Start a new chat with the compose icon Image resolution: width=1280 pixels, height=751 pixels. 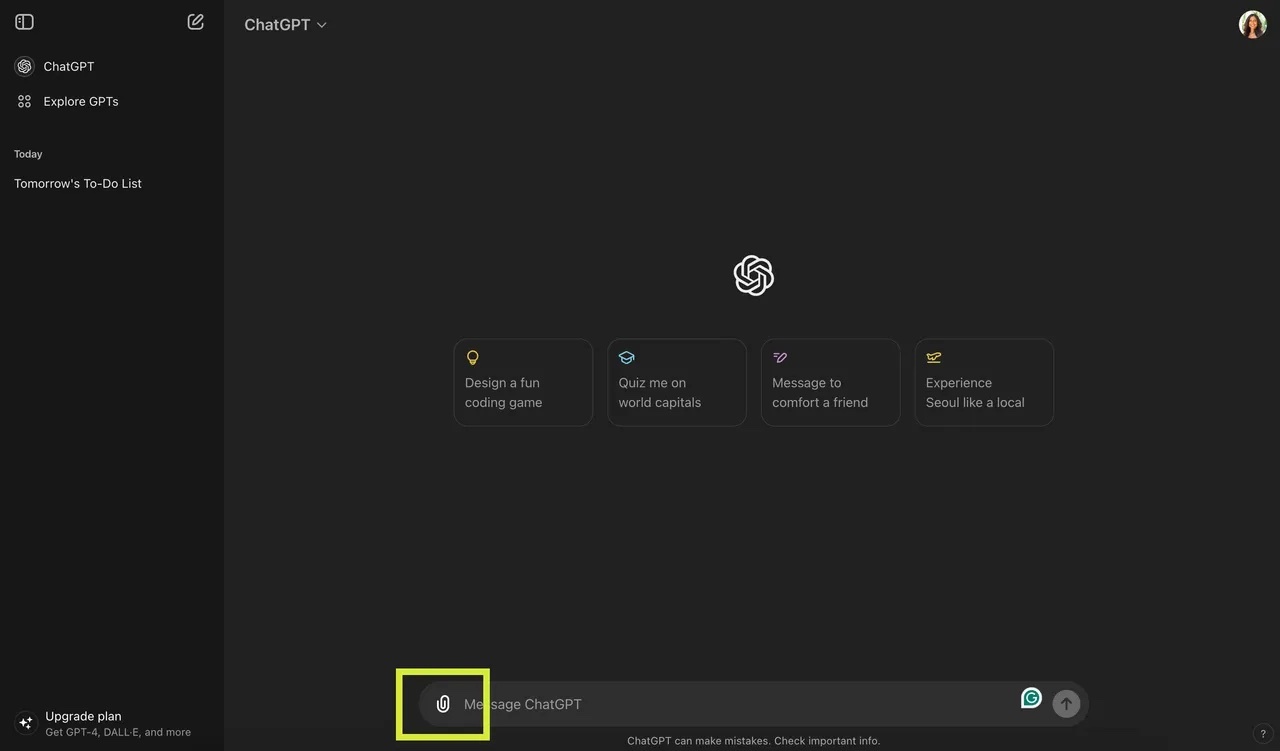click(196, 22)
